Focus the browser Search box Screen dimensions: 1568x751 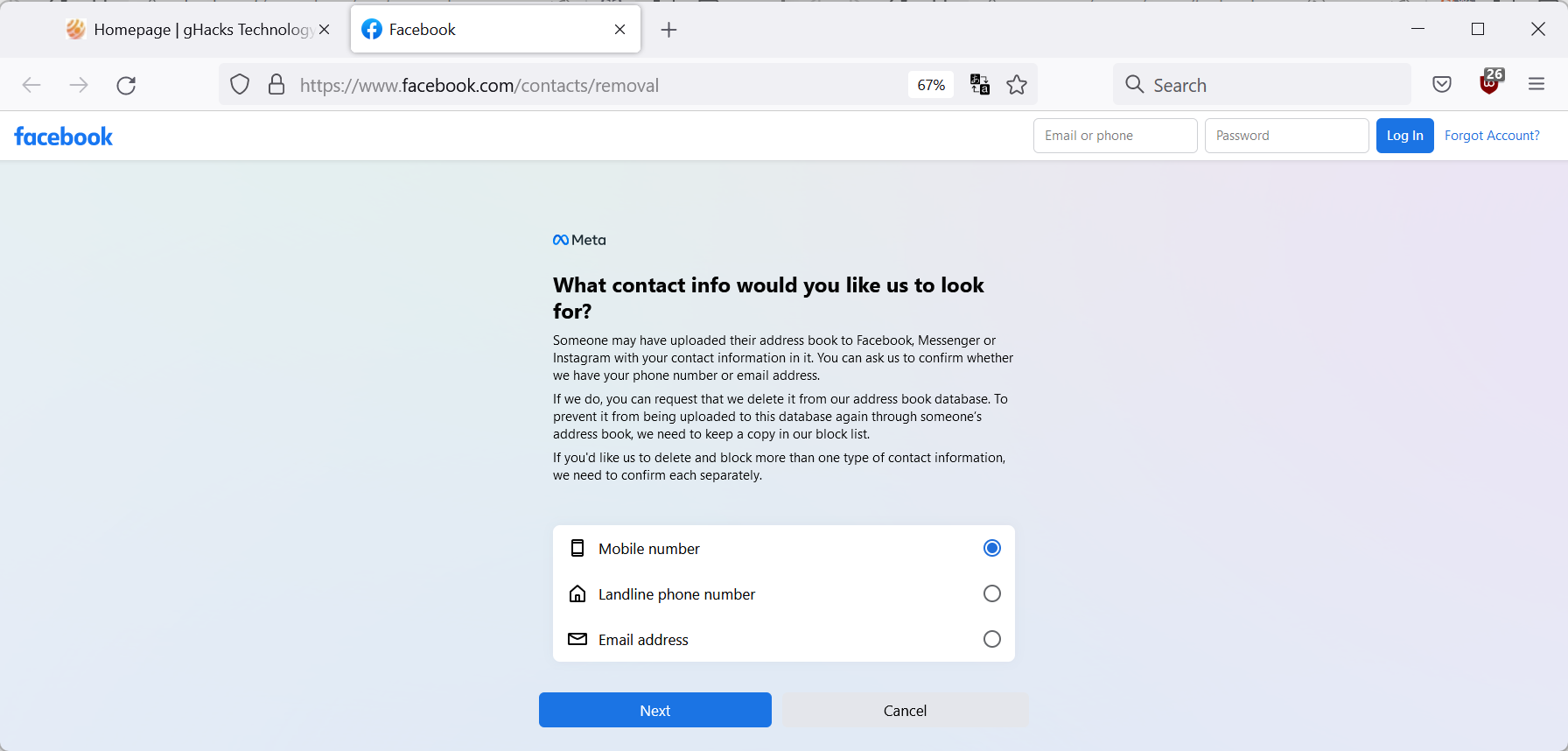tap(1262, 85)
